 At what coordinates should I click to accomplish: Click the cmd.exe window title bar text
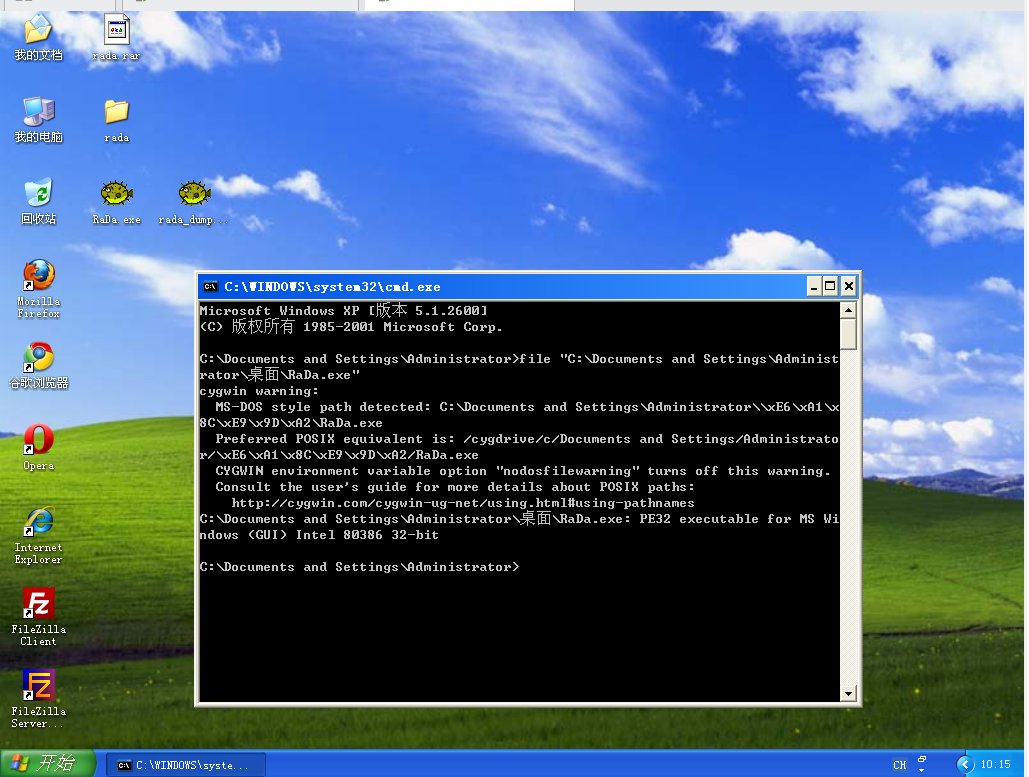tap(332, 287)
